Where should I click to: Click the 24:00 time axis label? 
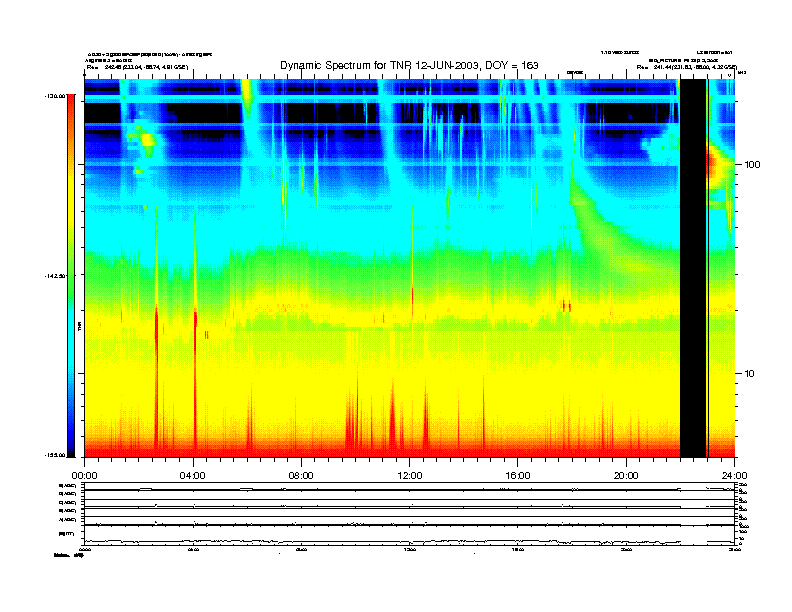tap(734, 476)
